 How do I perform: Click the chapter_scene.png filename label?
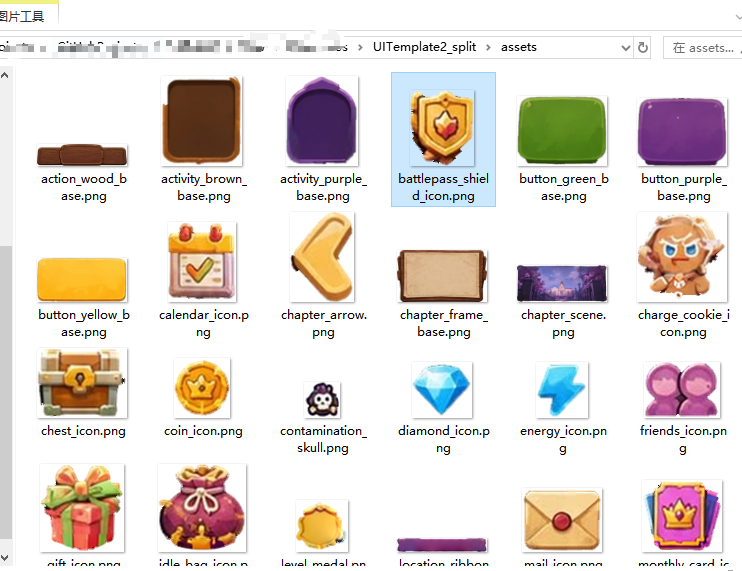pyautogui.click(x=563, y=324)
